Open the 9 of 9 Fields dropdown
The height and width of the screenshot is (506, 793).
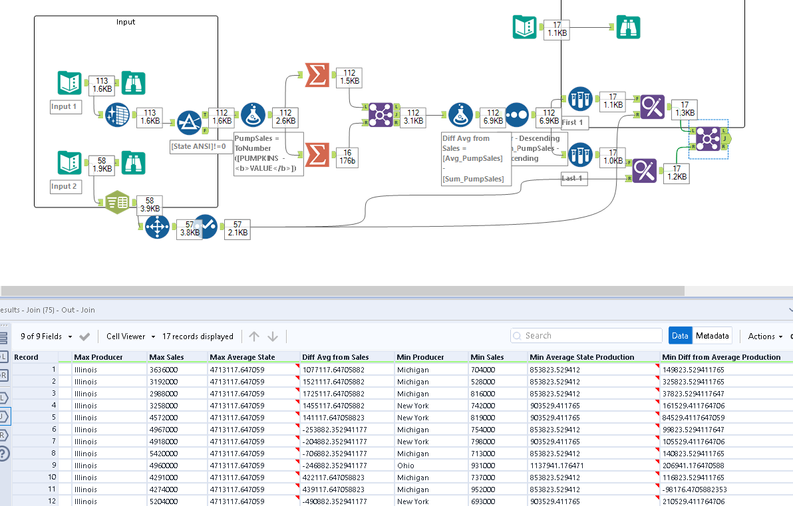pos(46,336)
